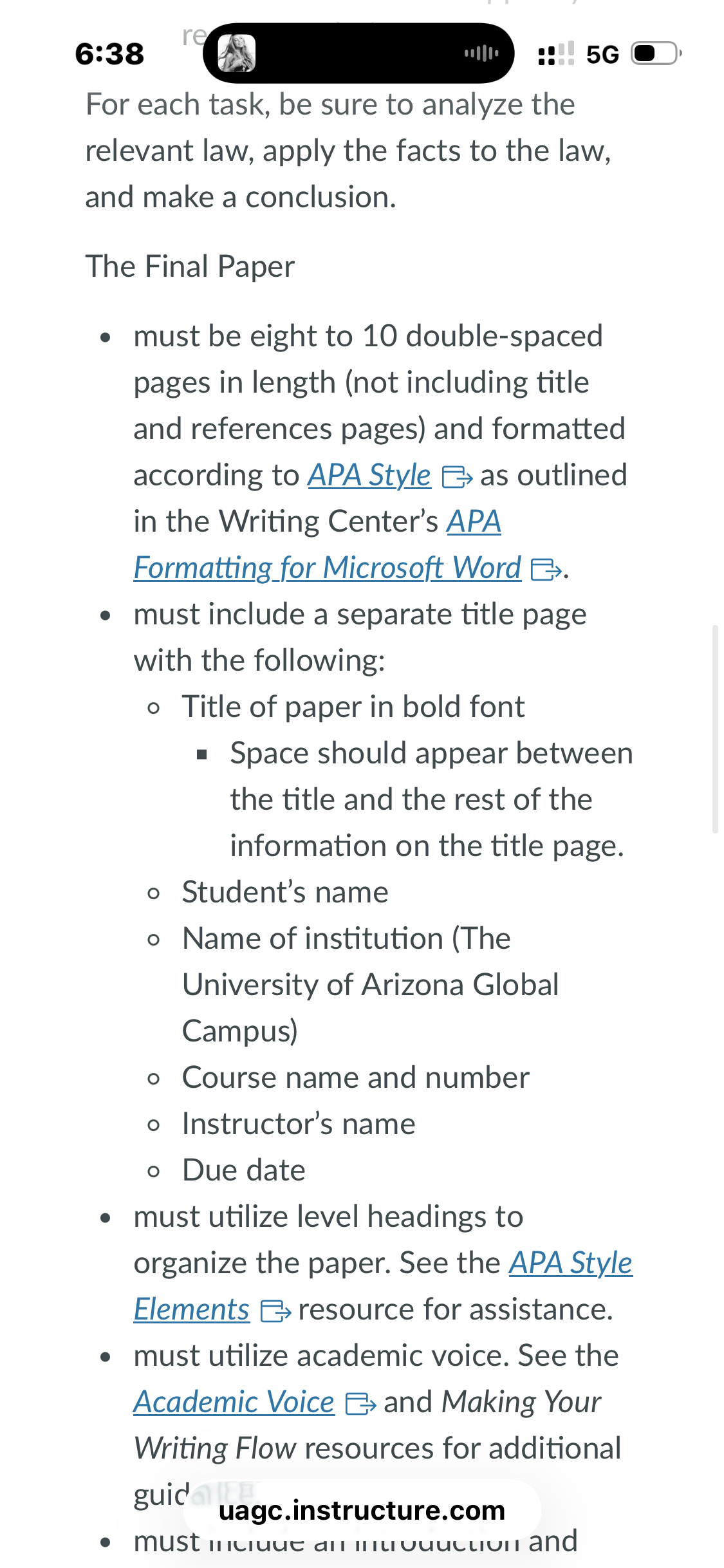Click the page scrollbar on right edge

715,729
